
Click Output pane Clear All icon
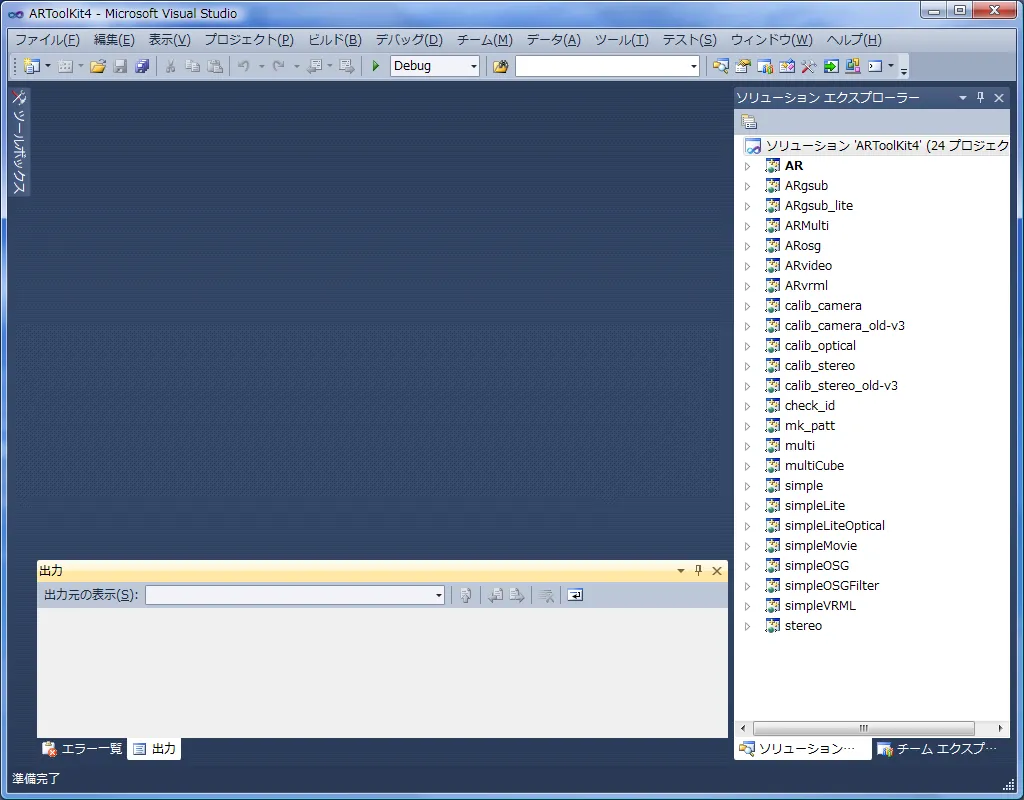[547, 595]
